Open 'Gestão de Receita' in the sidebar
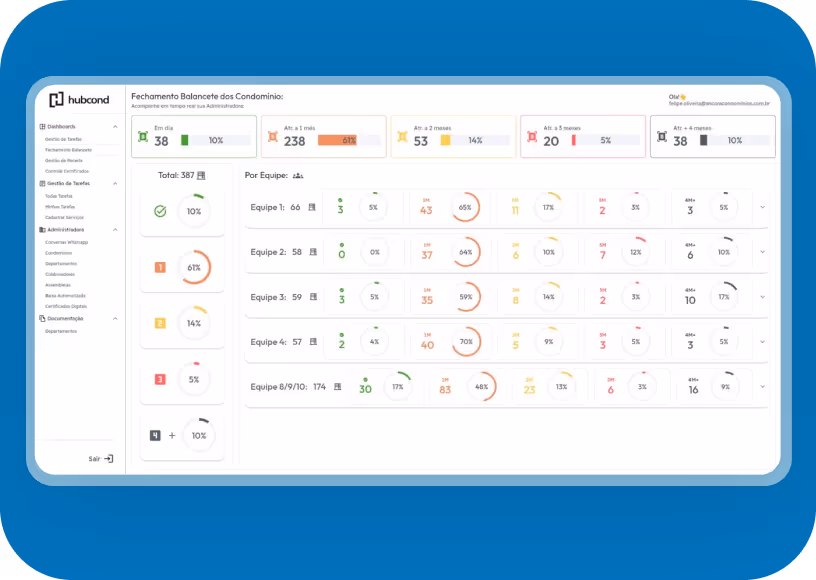The height and width of the screenshot is (580, 816). point(63,160)
